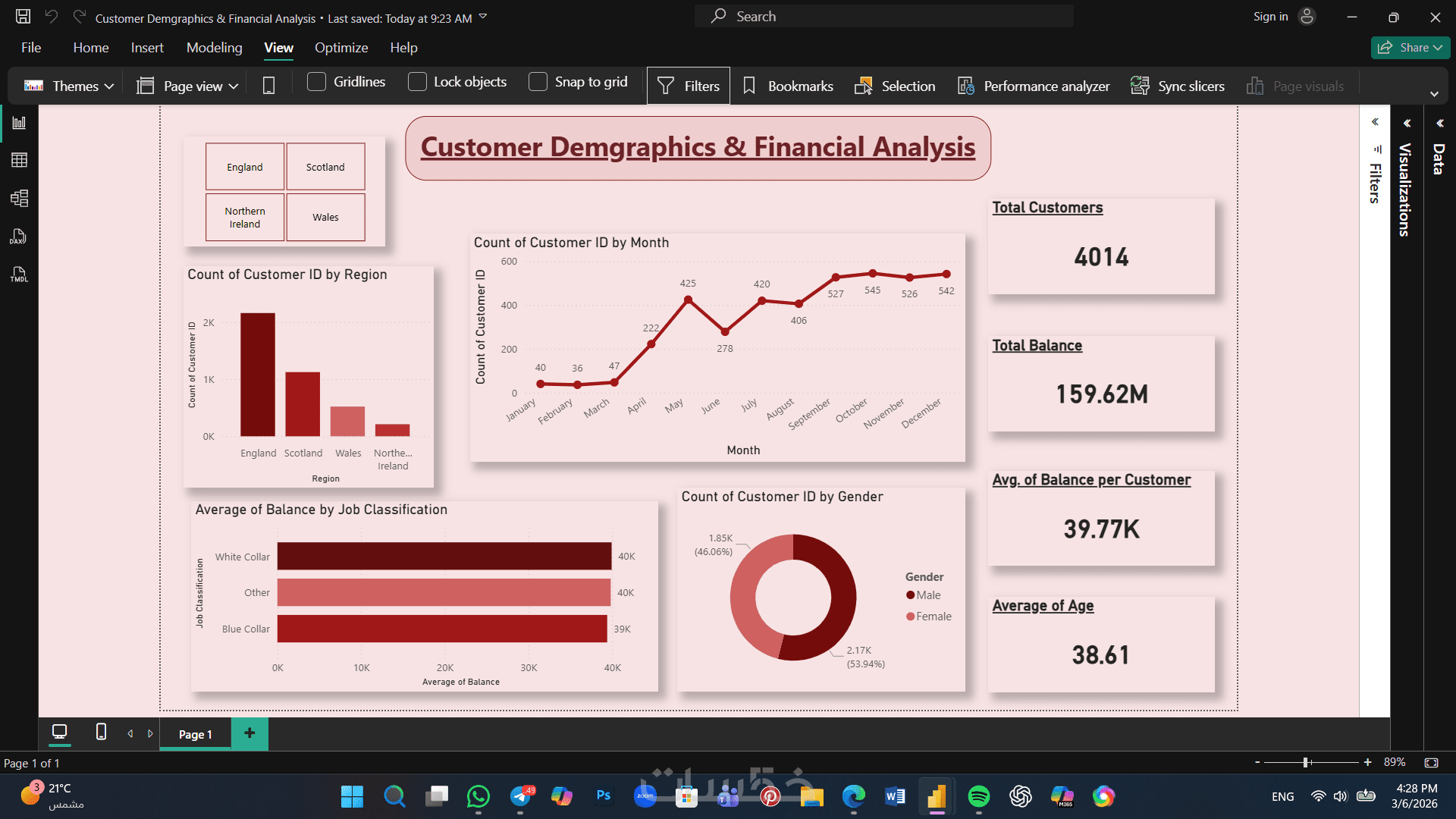Image resolution: width=1456 pixels, height=819 pixels.
Task: Open the Optimize ribbon tab
Action: click(x=341, y=48)
